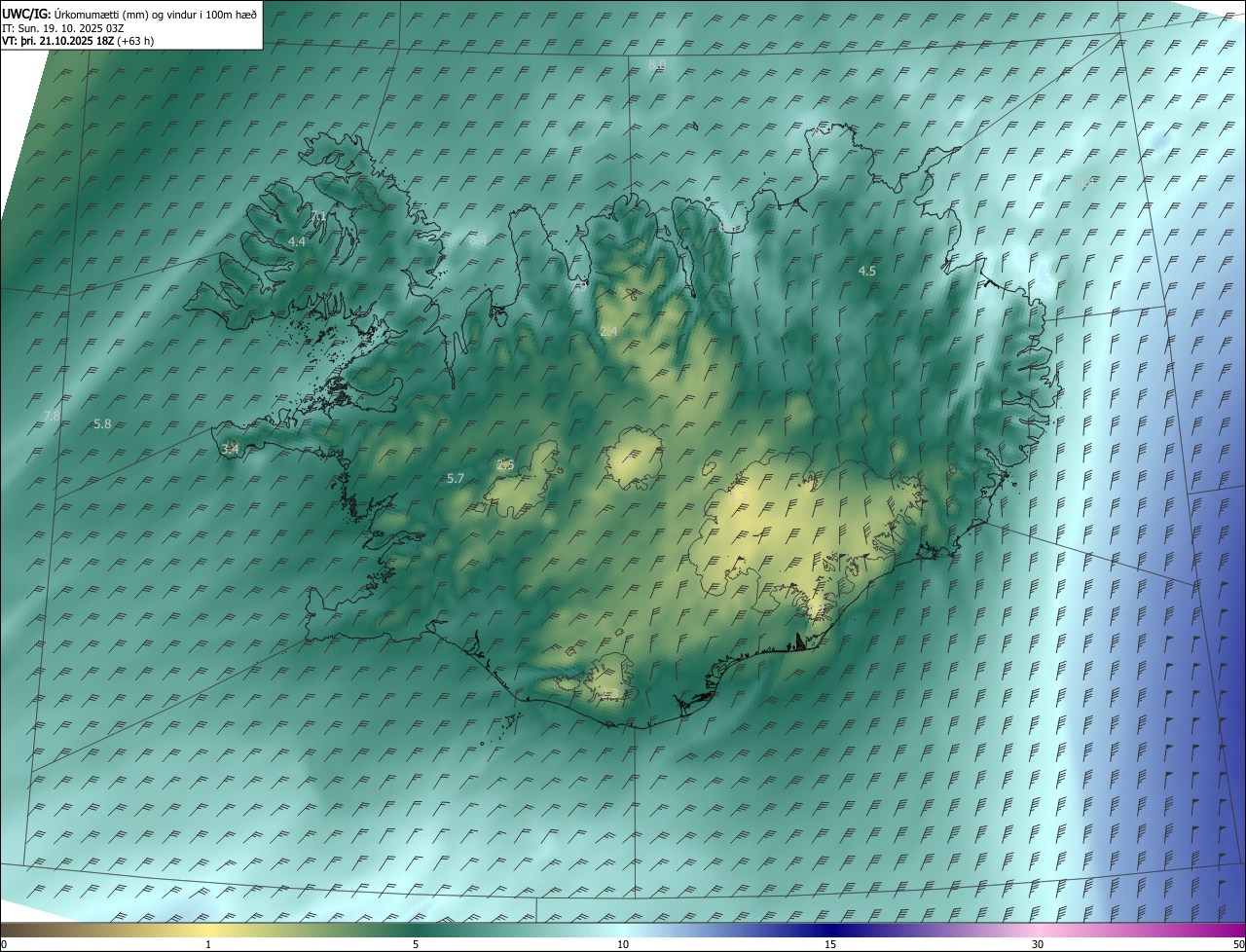Select the 2.4 value label in north Iceland

click(608, 332)
